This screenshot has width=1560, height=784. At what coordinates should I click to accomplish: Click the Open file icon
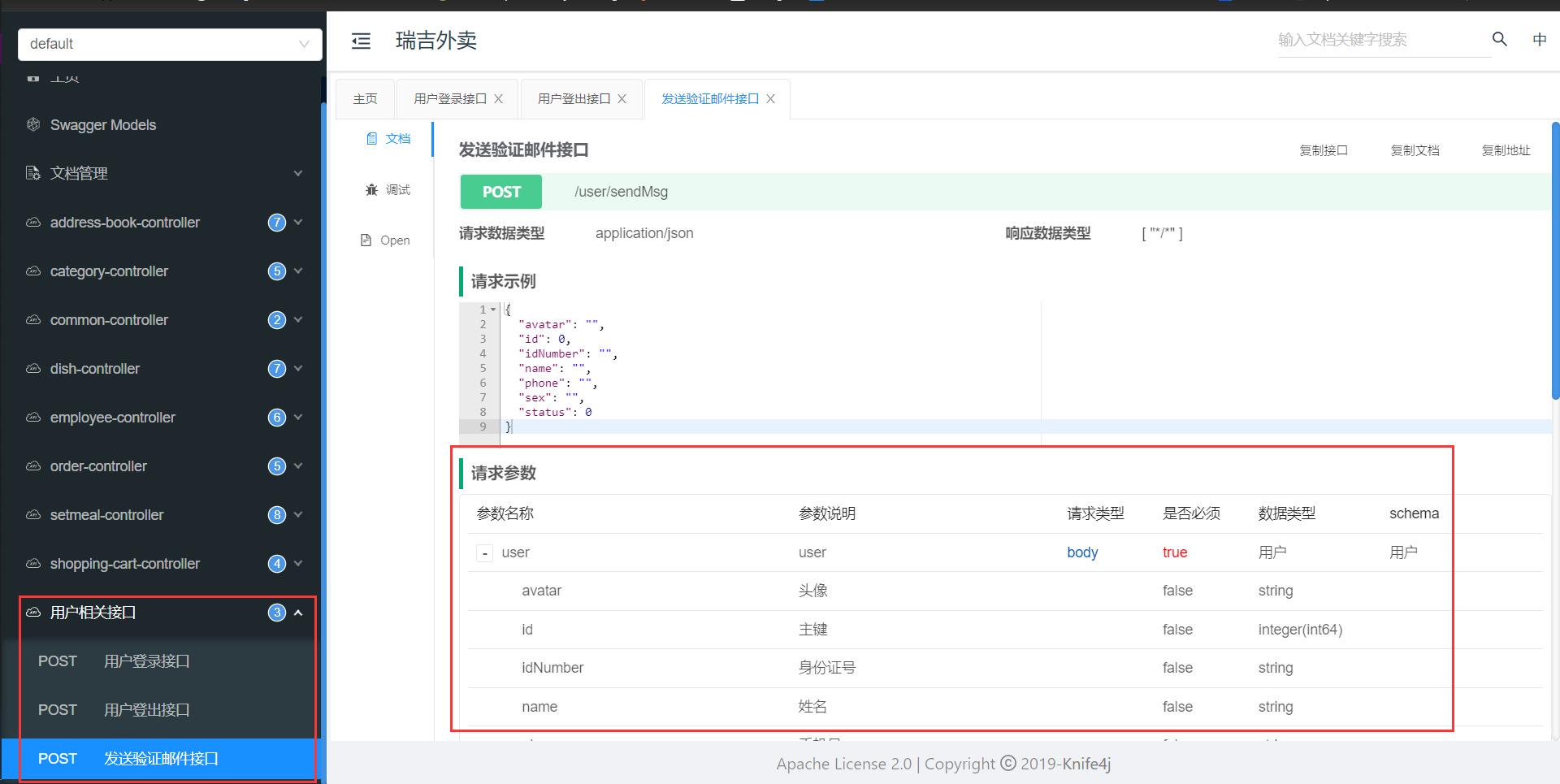coord(366,240)
